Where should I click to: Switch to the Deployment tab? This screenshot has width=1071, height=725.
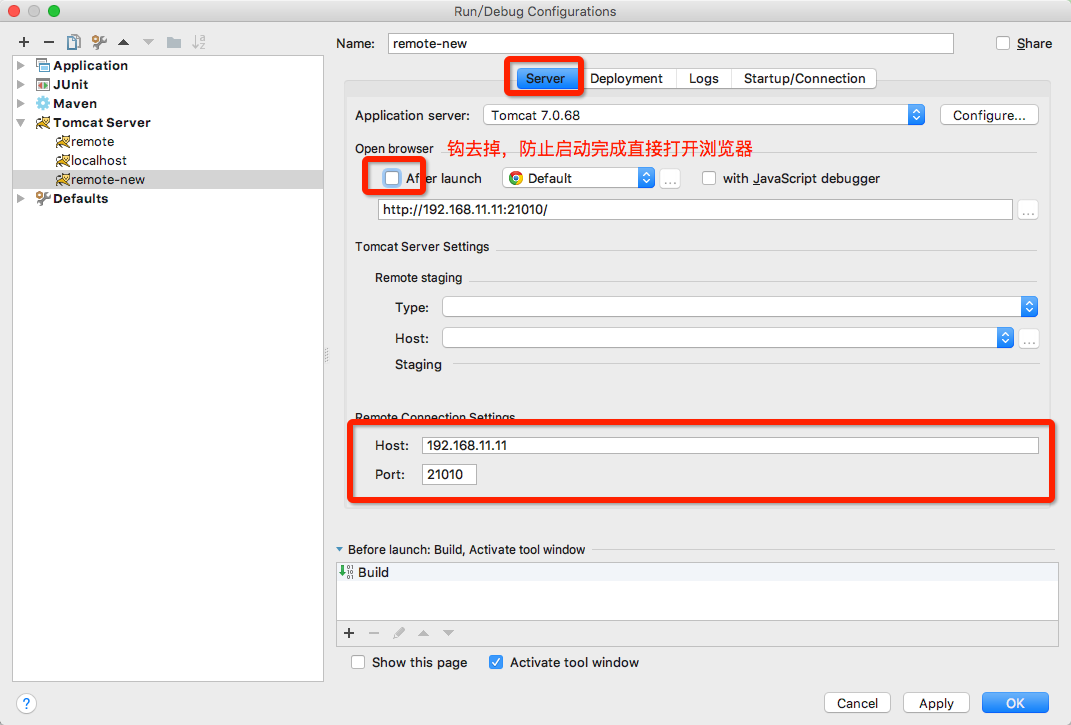pos(626,79)
